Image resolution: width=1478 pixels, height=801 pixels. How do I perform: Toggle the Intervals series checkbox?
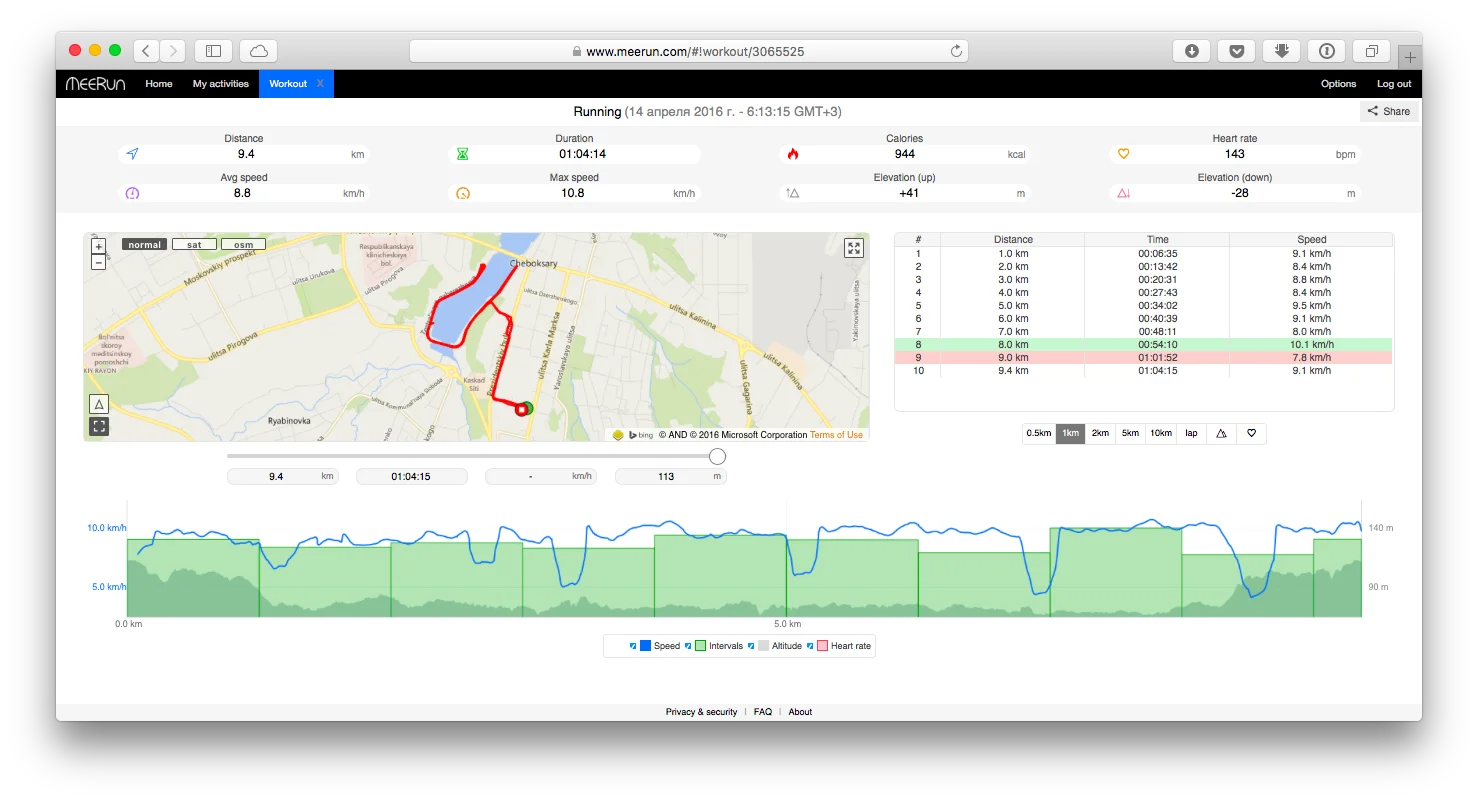click(688, 646)
